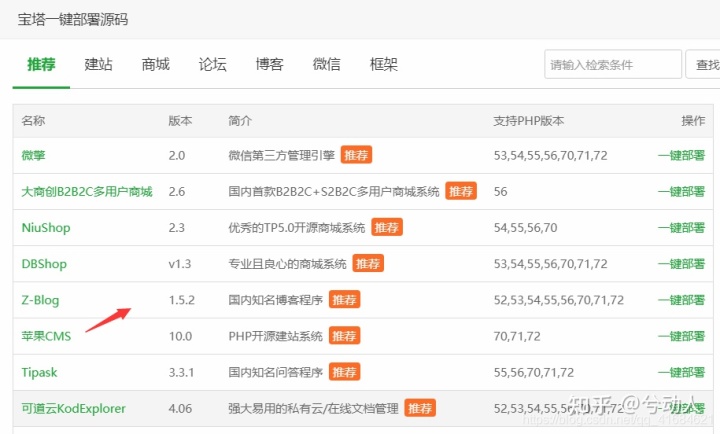
Task: Click the 操作 column header
Action: (x=693, y=121)
